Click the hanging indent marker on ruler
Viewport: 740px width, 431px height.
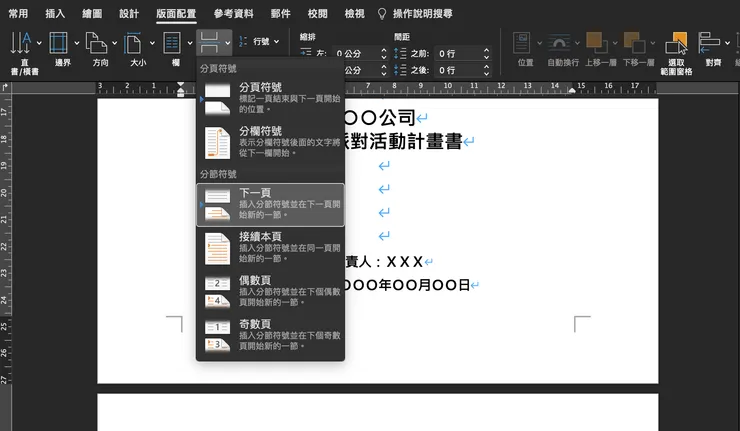pos(180,91)
